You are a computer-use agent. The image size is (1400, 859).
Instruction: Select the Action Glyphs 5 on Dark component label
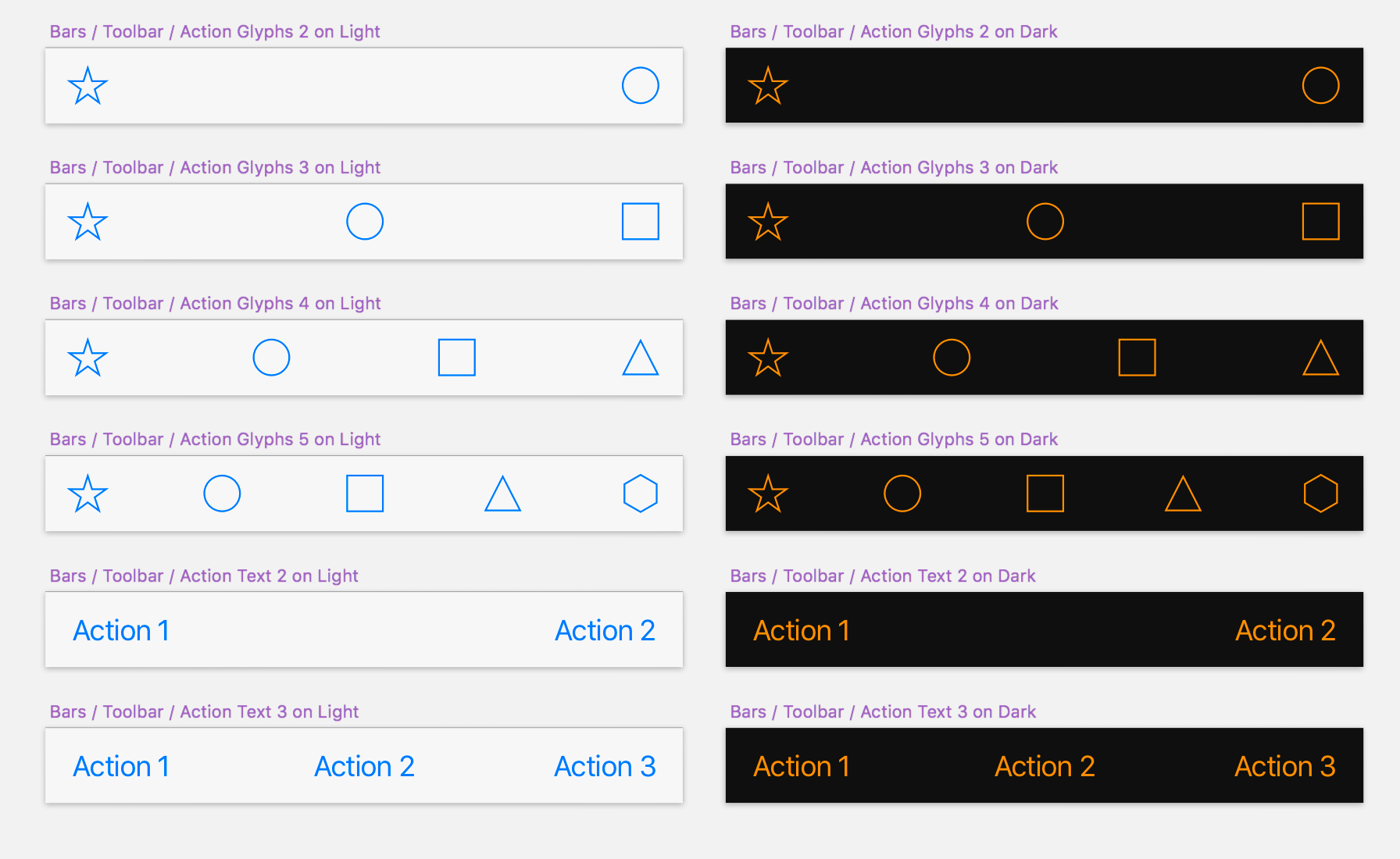tap(894, 439)
